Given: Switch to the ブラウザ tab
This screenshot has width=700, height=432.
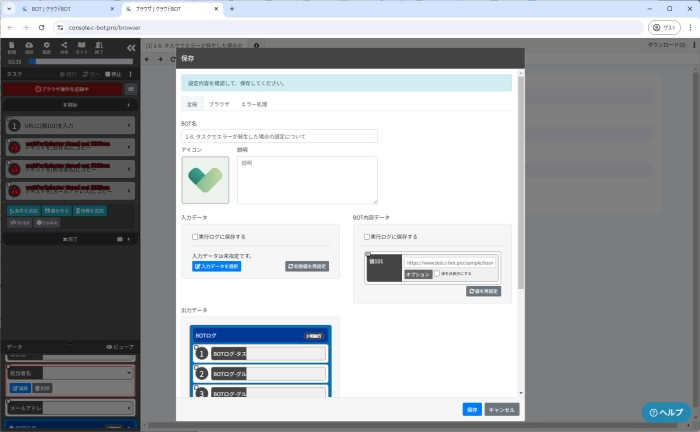Looking at the screenshot, I should [219, 104].
